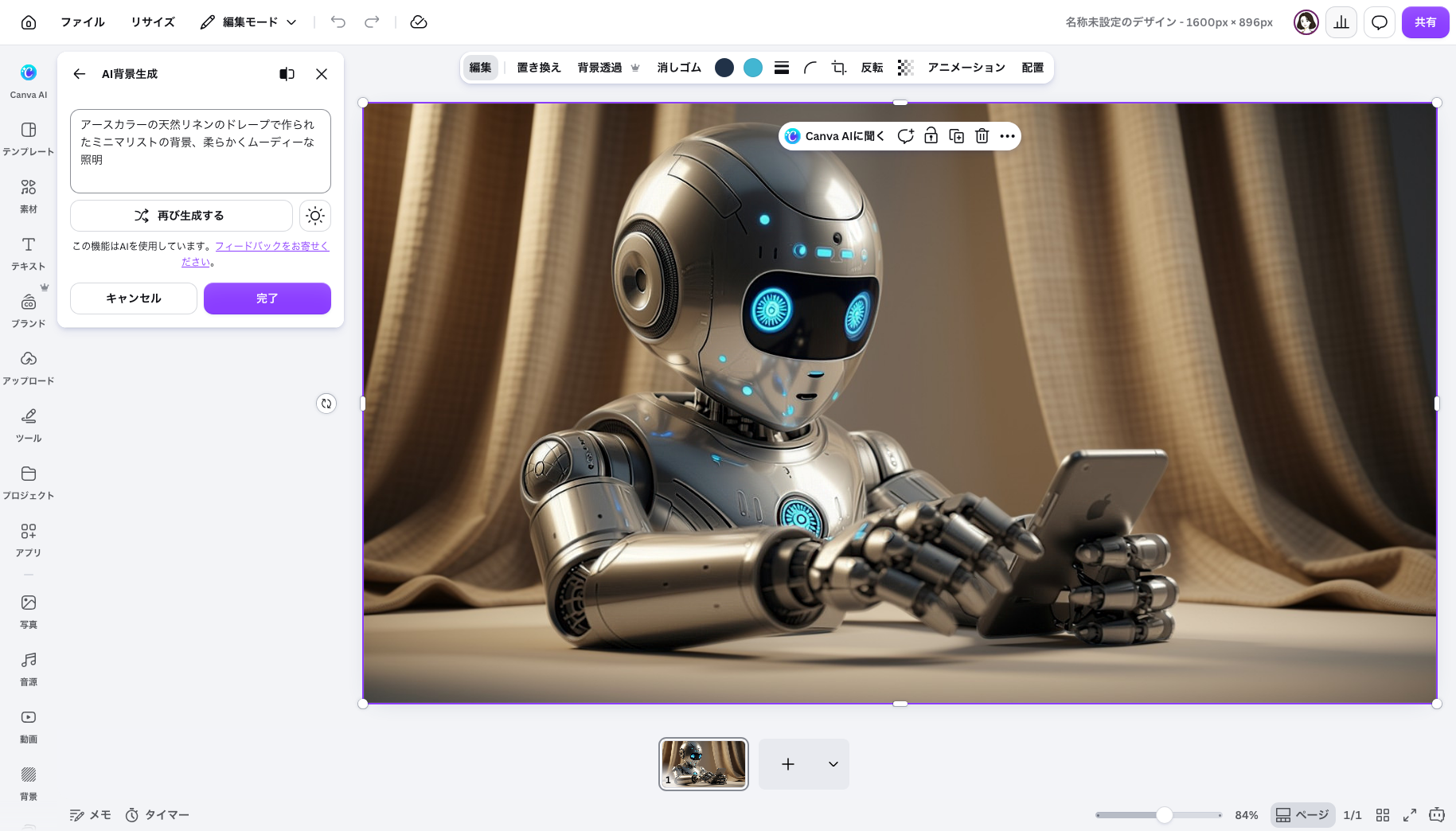Delete the selected image
1456x831 pixels.
tap(982, 136)
